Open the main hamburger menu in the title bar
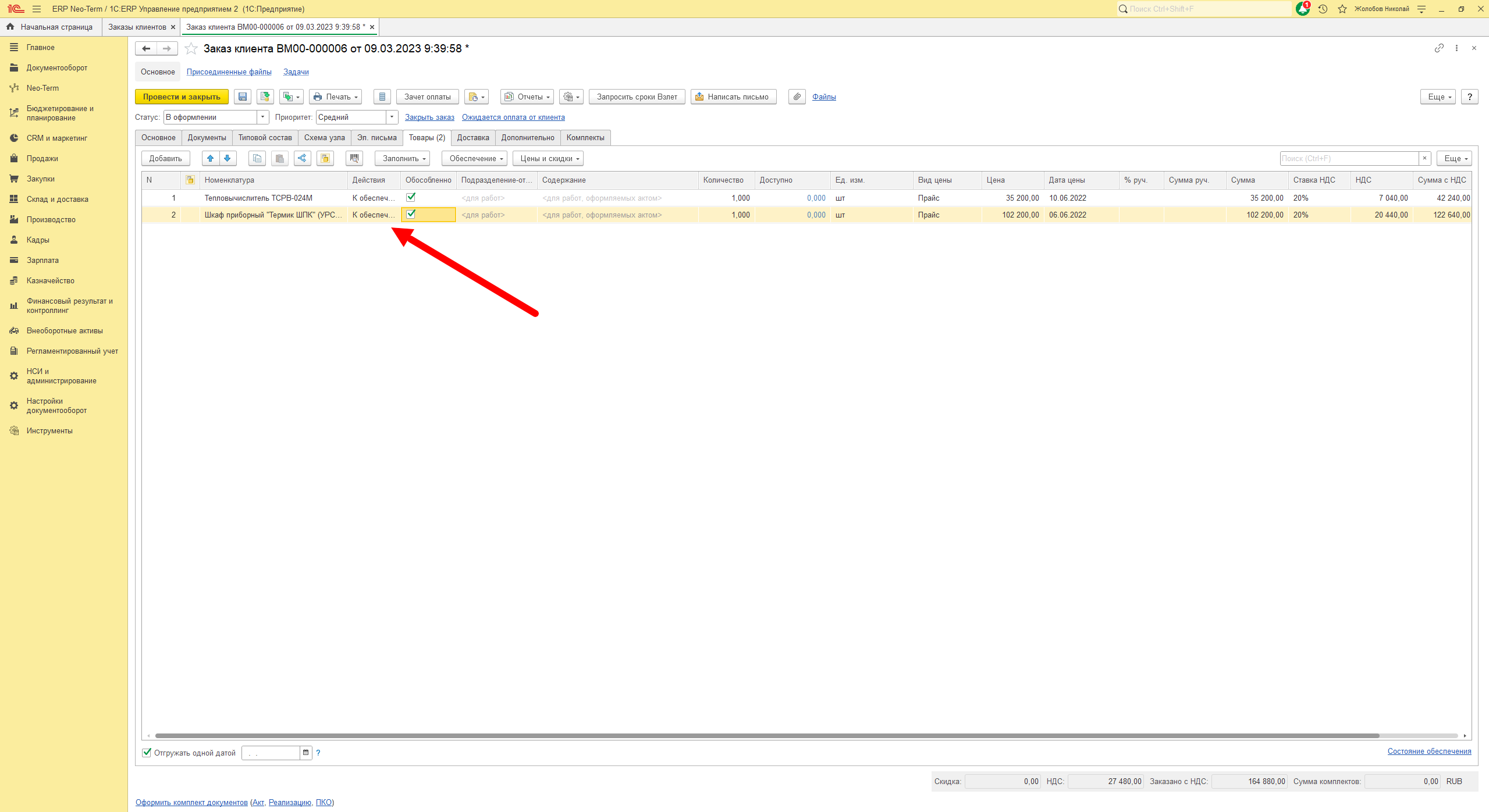The image size is (1489, 812). 37,9
